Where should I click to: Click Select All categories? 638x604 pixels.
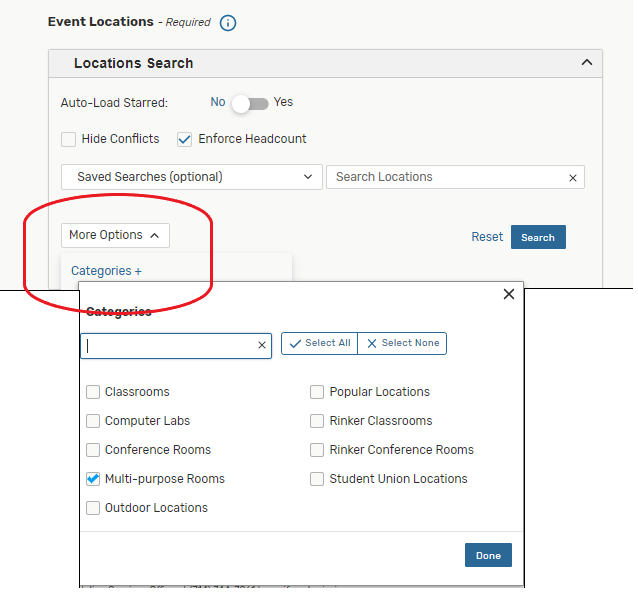[319, 343]
